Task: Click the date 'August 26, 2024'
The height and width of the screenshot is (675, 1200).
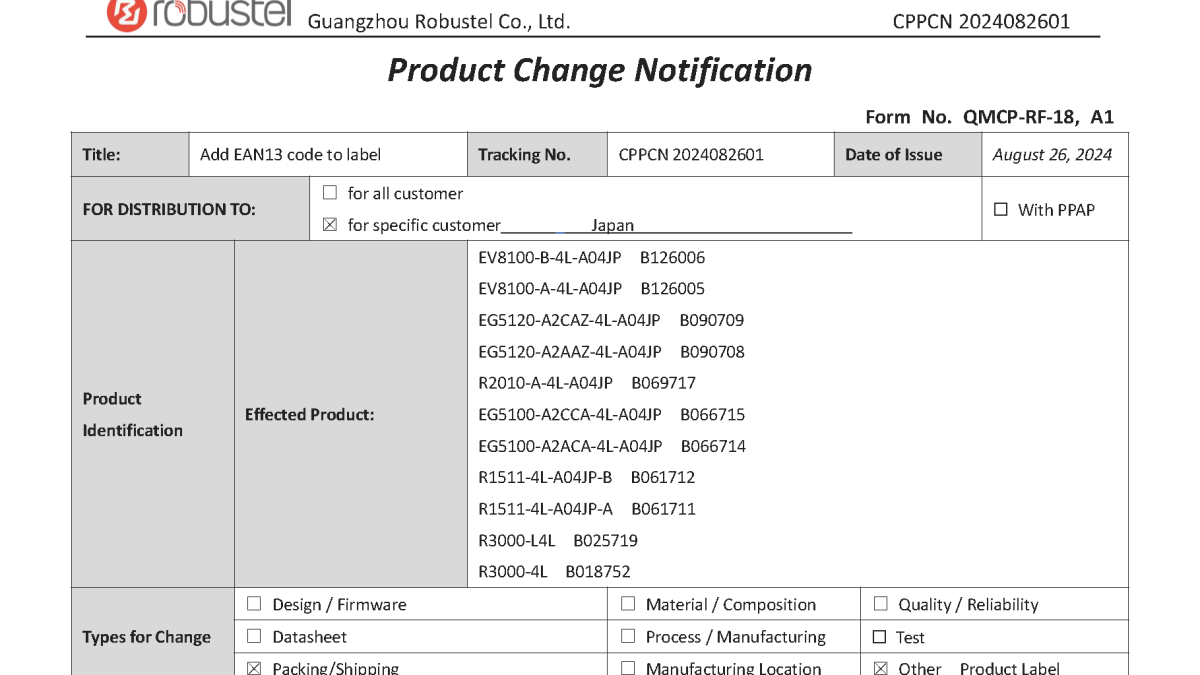Action: (1052, 154)
